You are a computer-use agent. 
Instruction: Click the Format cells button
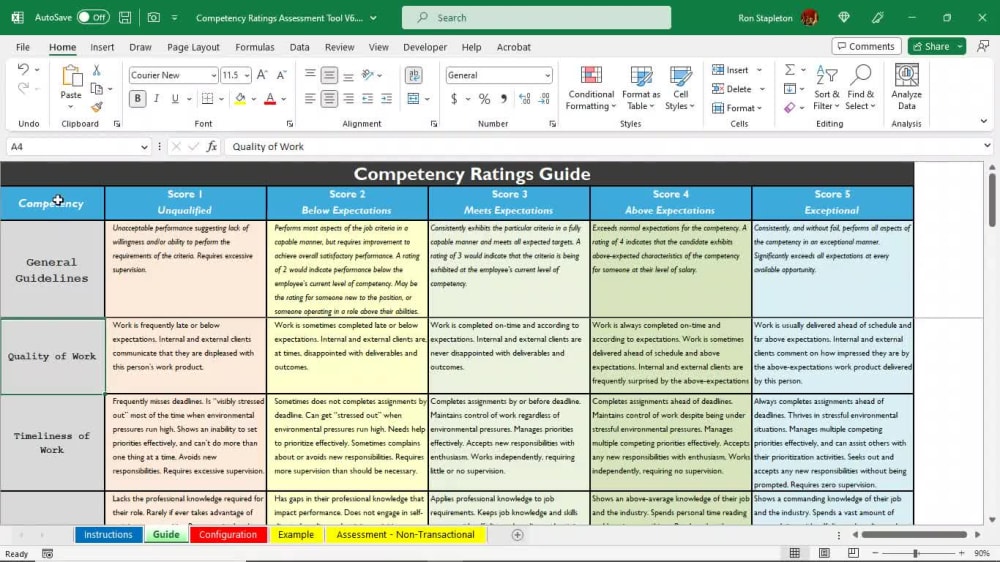[733, 108]
